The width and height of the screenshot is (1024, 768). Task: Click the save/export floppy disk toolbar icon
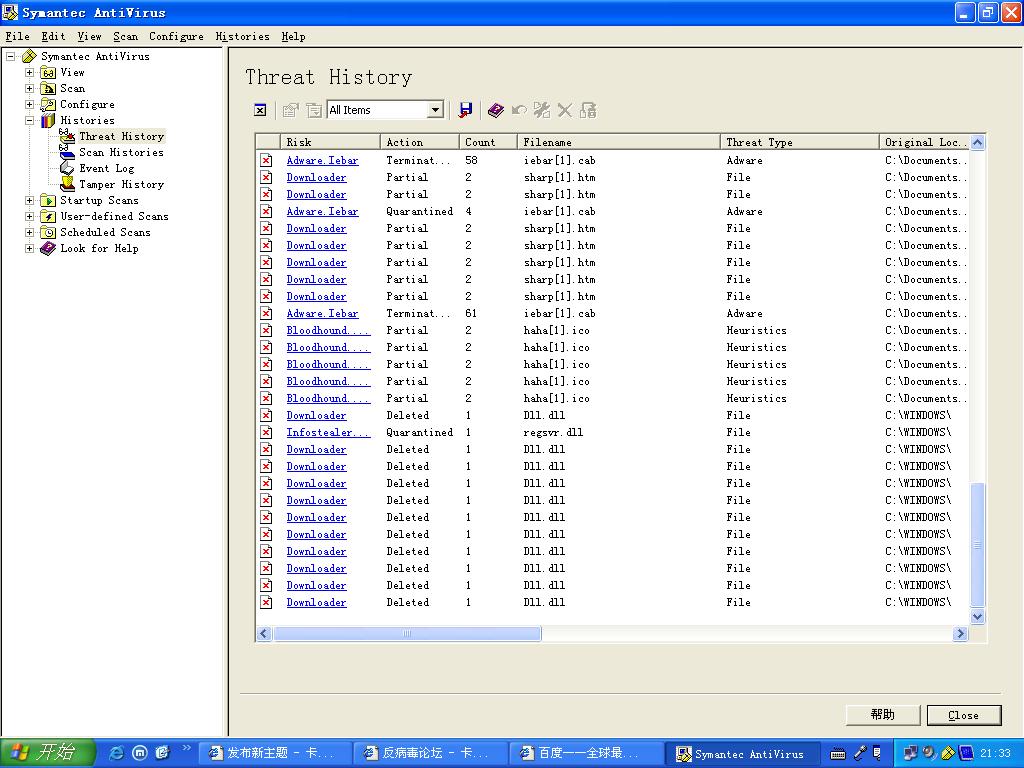(465, 110)
